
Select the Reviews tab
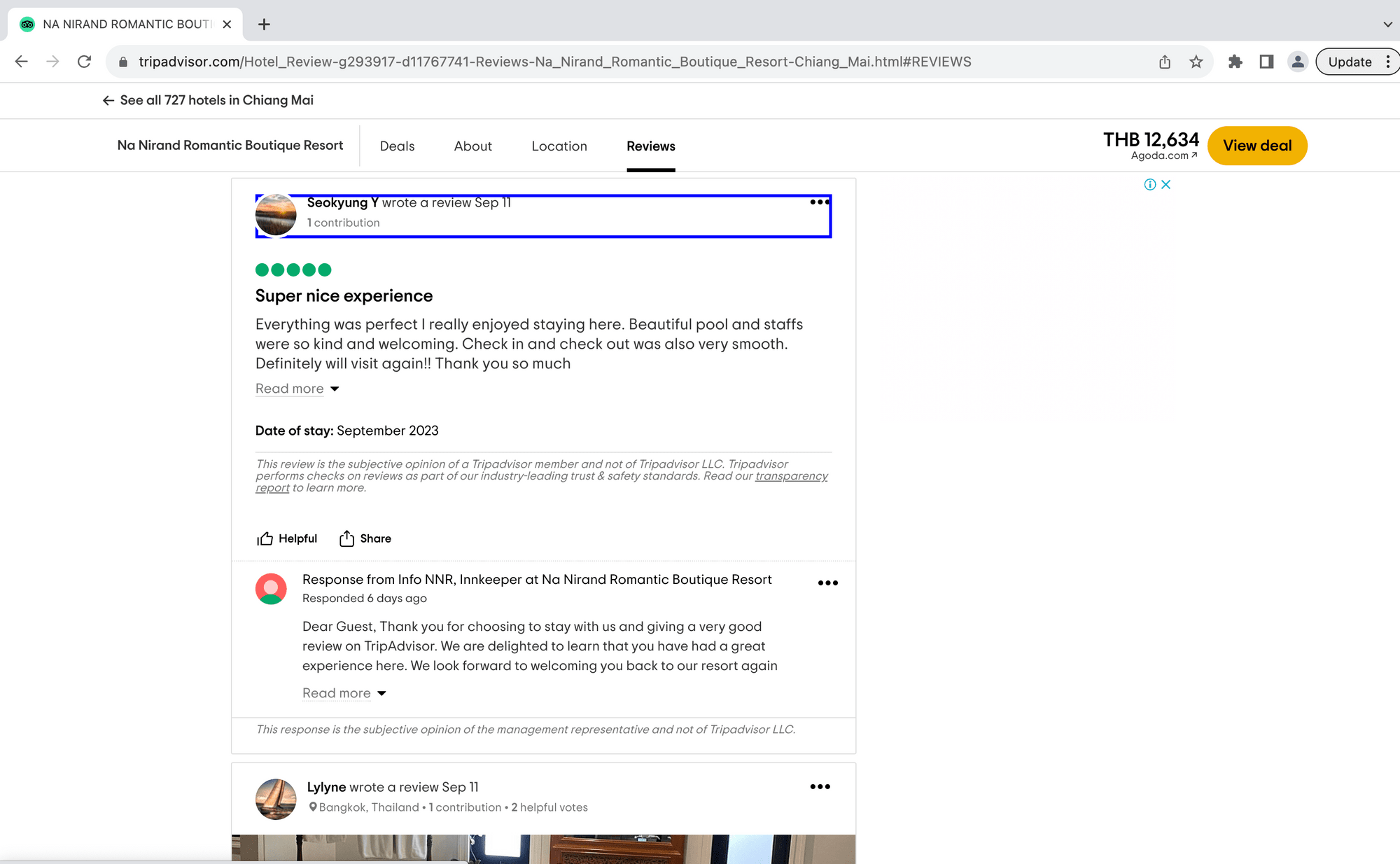coord(651,146)
